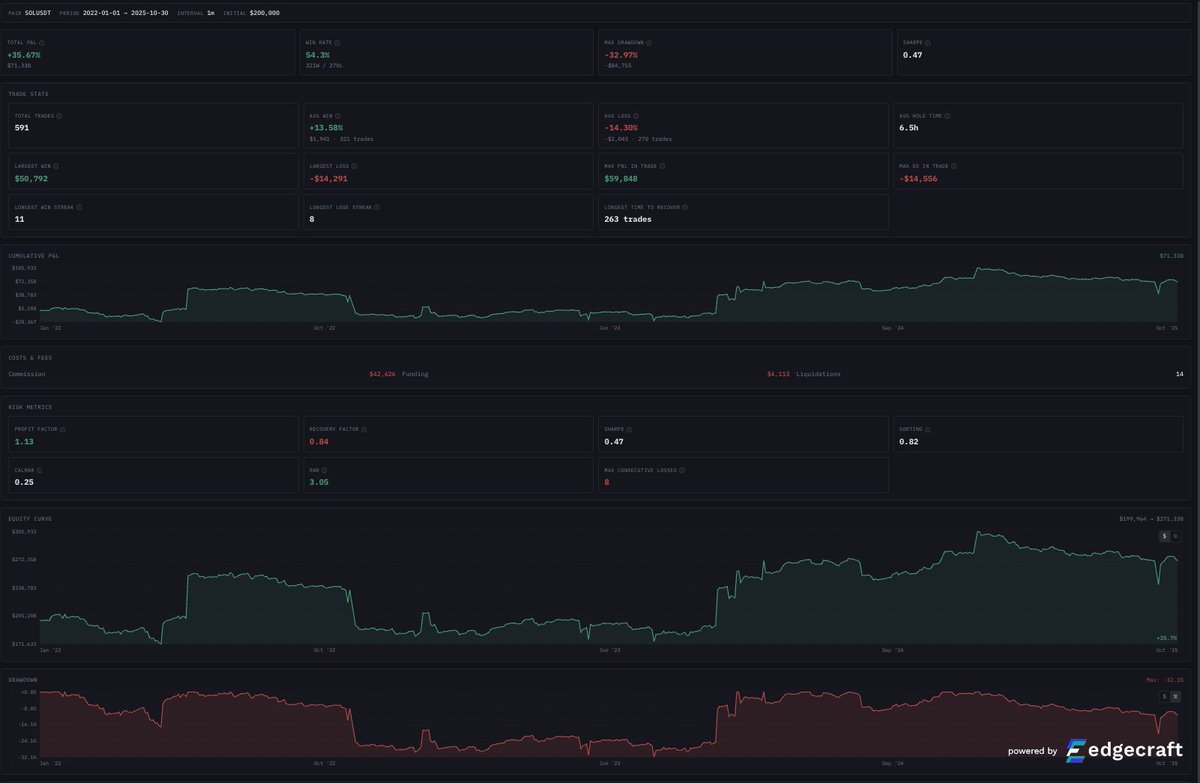Switch Equity Curve to dollar view

1164,536
